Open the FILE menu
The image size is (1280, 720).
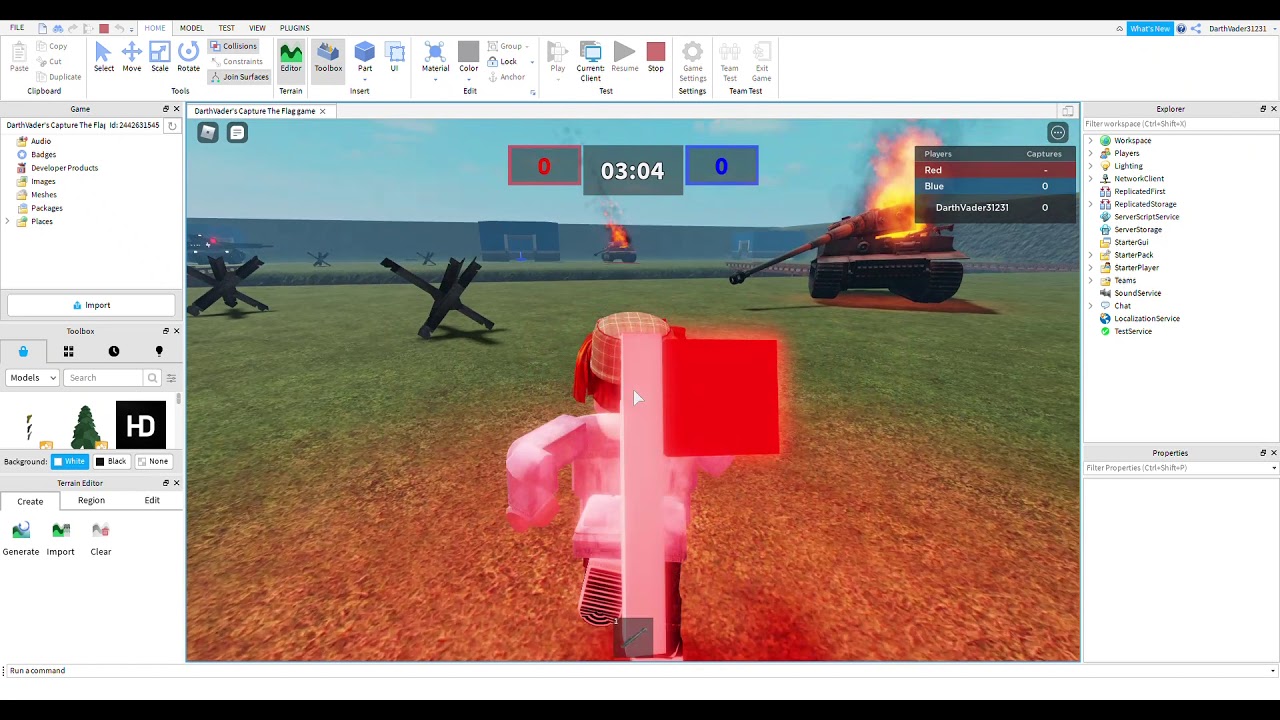click(17, 28)
